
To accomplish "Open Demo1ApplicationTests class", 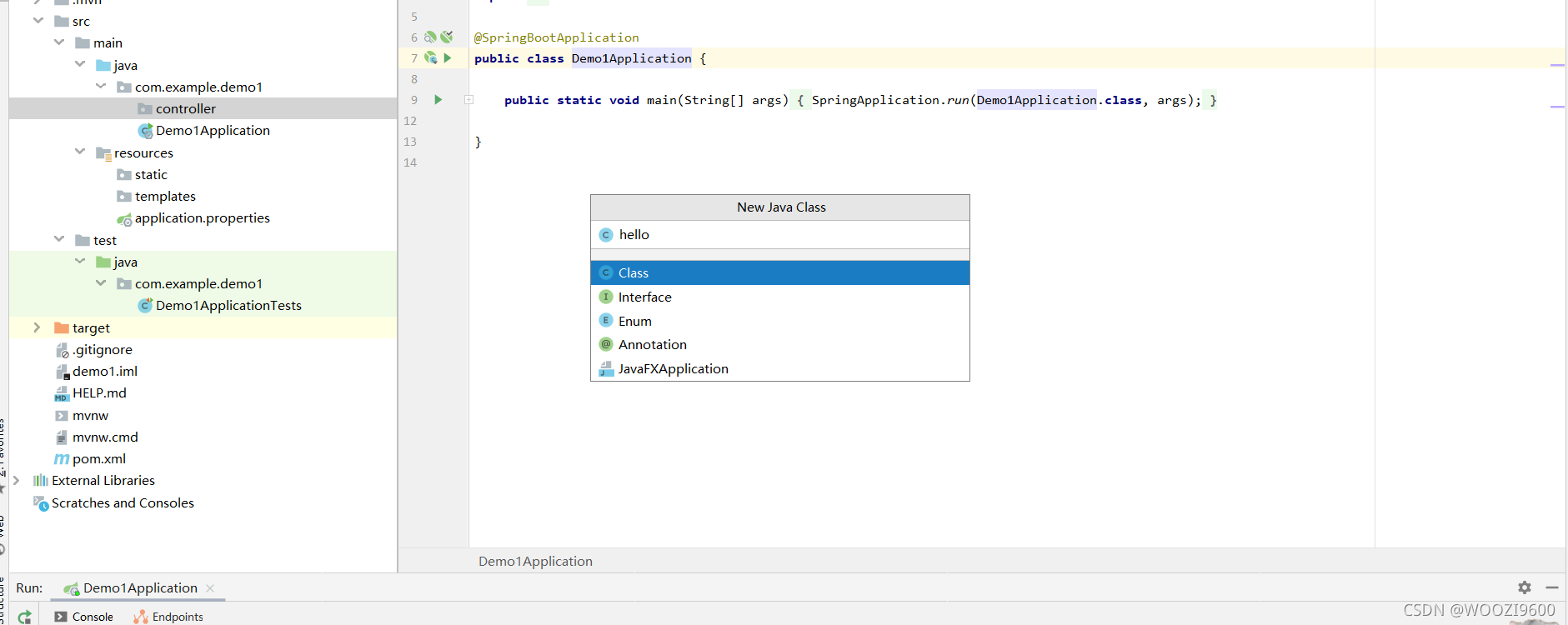I will [x=228, y=305].
